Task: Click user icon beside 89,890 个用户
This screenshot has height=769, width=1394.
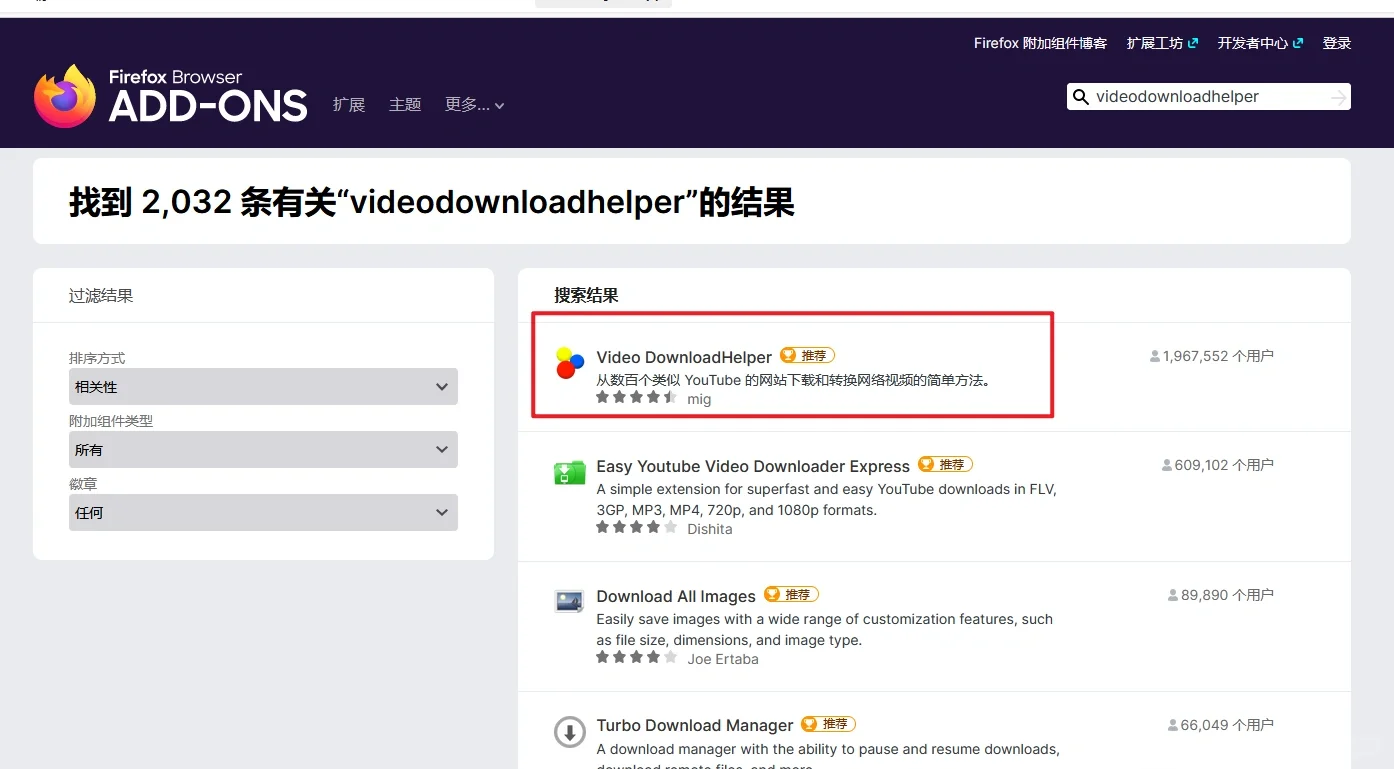Action: (x=1173, y=595)
